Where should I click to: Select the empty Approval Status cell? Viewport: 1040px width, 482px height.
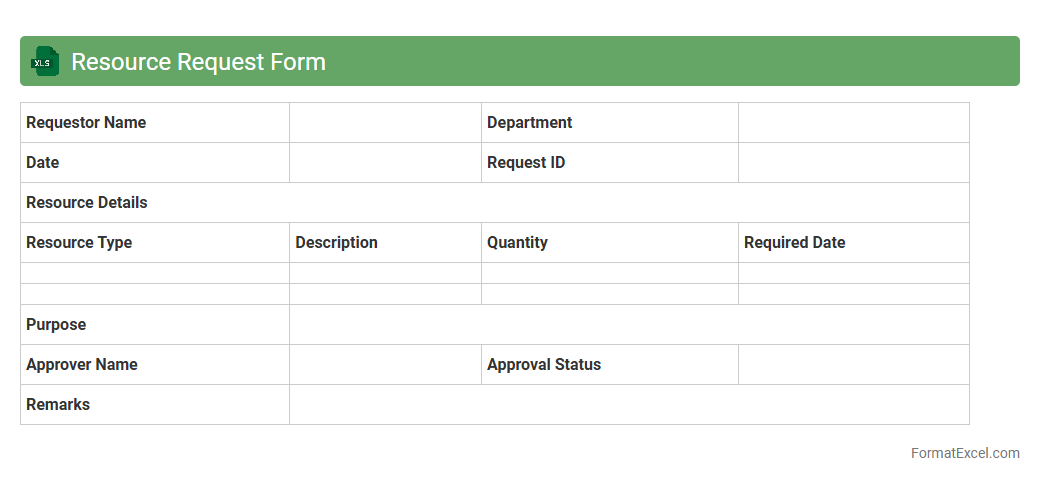tap(853, 365)
